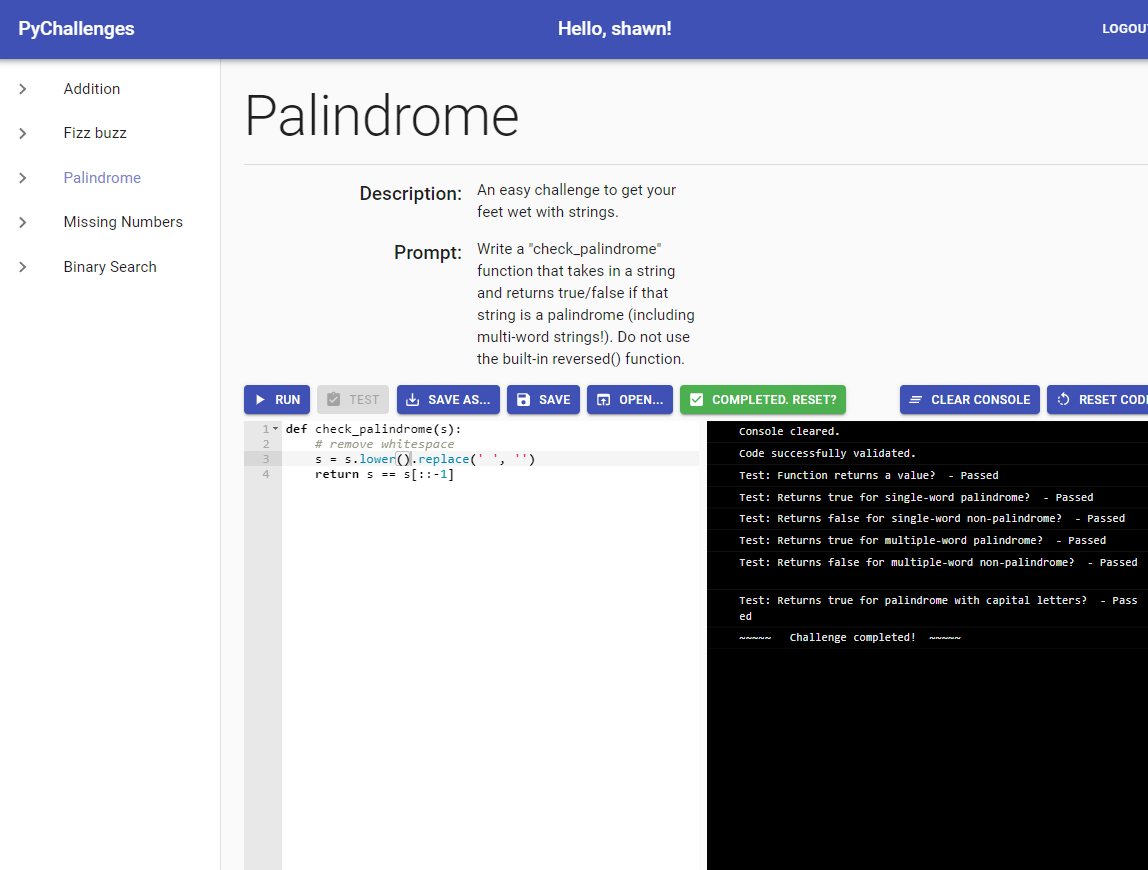Click the checkmark icon on Test button

tap(334, 400)
